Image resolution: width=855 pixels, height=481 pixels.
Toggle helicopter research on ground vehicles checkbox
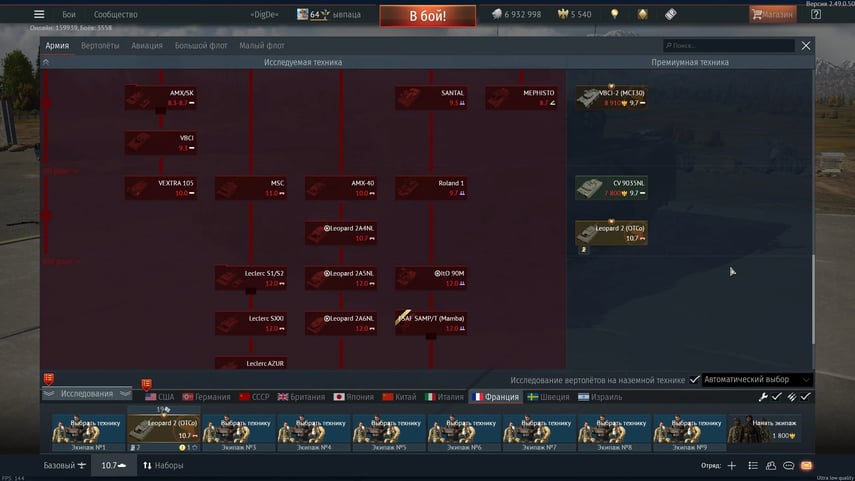pos(694,380)
